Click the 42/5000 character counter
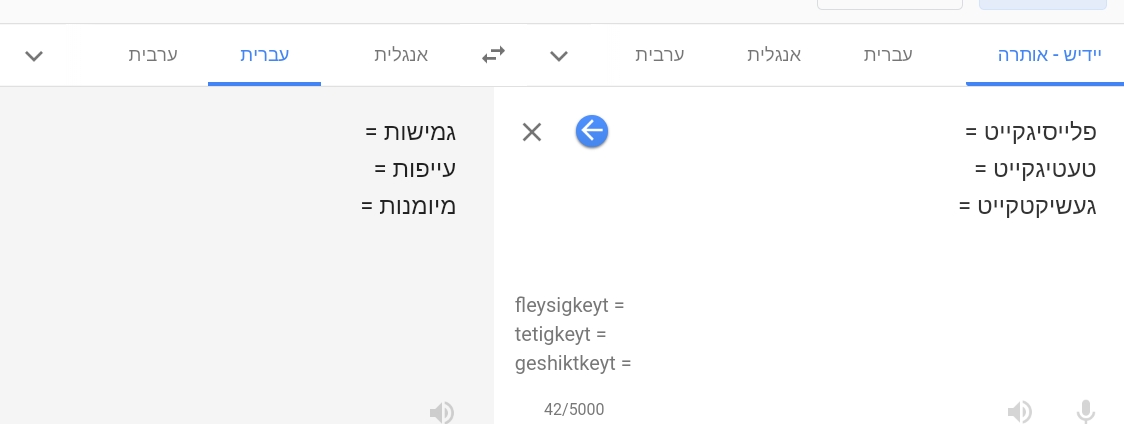 click(x=574, y=410)
